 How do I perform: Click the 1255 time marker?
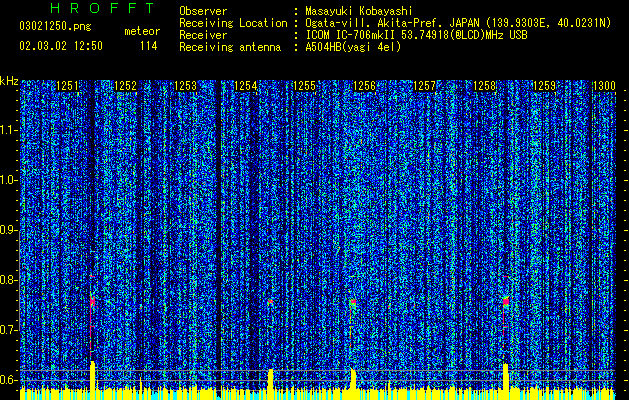(305, 86)
